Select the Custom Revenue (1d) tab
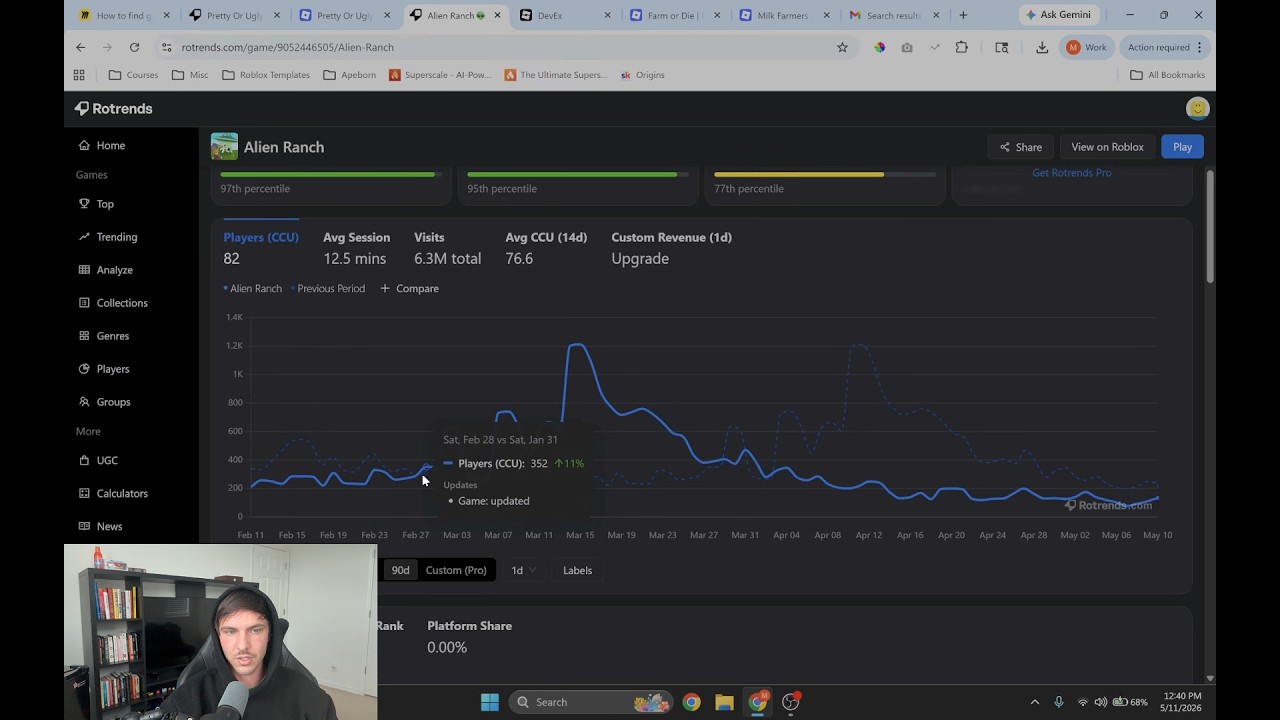Viewport: 1280px width, 720px height. click(671, 247)
